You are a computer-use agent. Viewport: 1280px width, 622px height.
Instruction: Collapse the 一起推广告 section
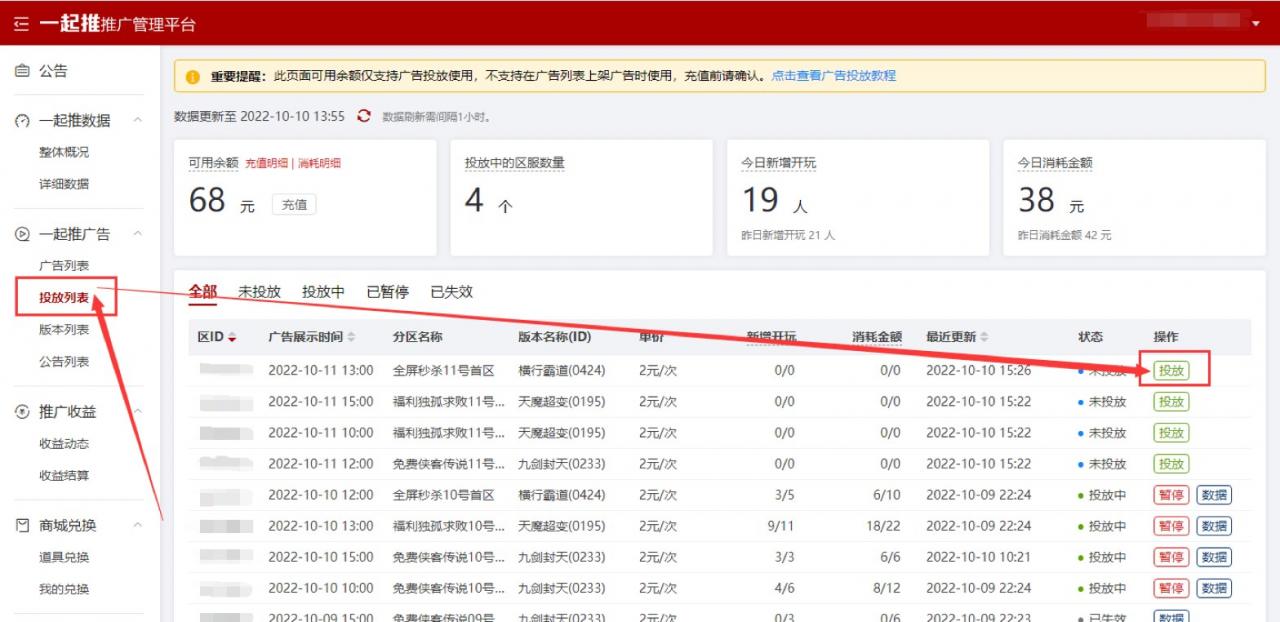point(137,233)
